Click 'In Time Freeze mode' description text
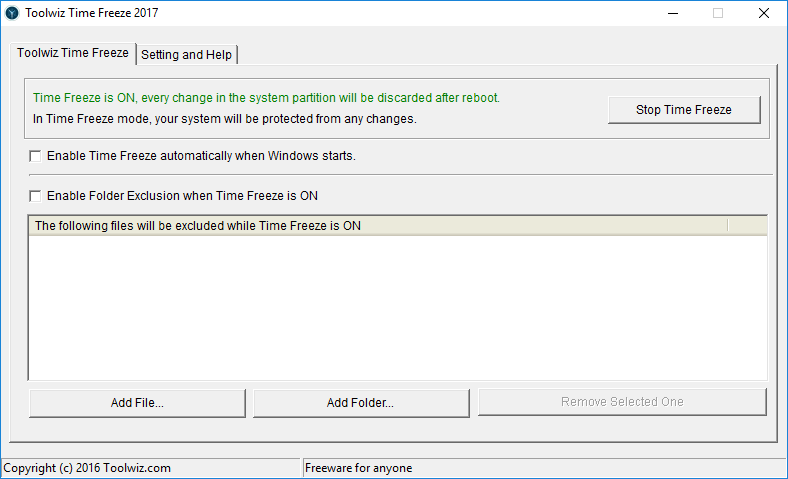 pos(225,119)
